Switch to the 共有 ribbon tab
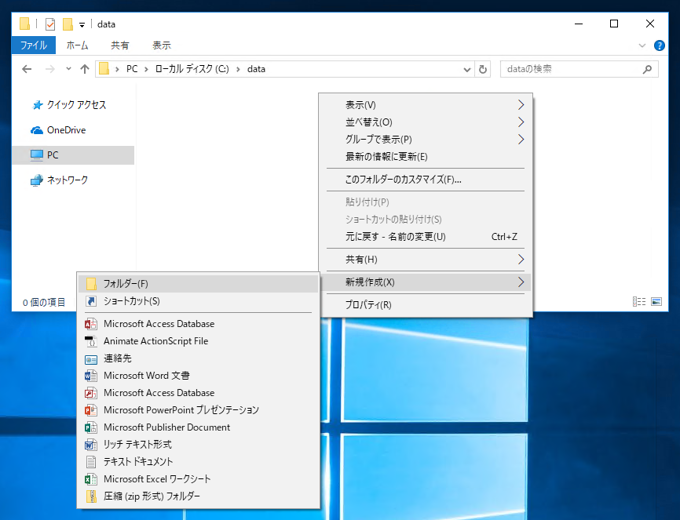The image size is (680, 520). tap(120, 45)
